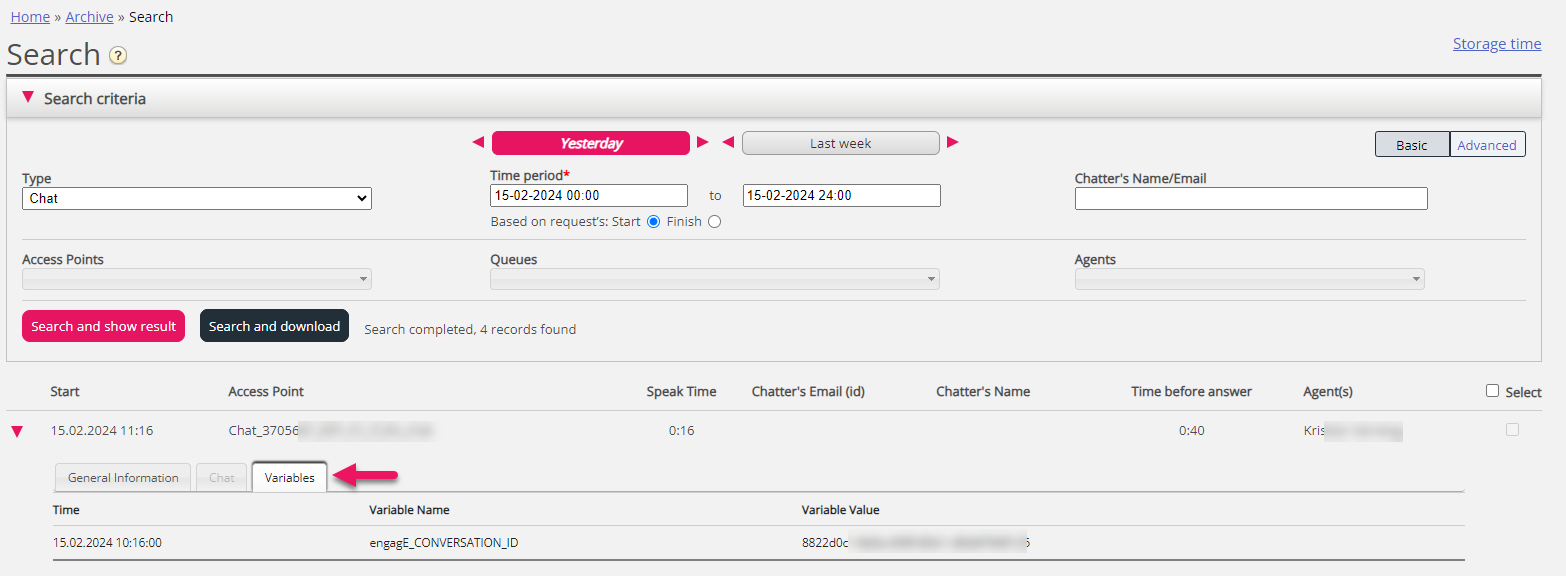Open the Type dropdown showing Chat
The height and width of the screenshot is (576, 1566).
pos(196,199)
